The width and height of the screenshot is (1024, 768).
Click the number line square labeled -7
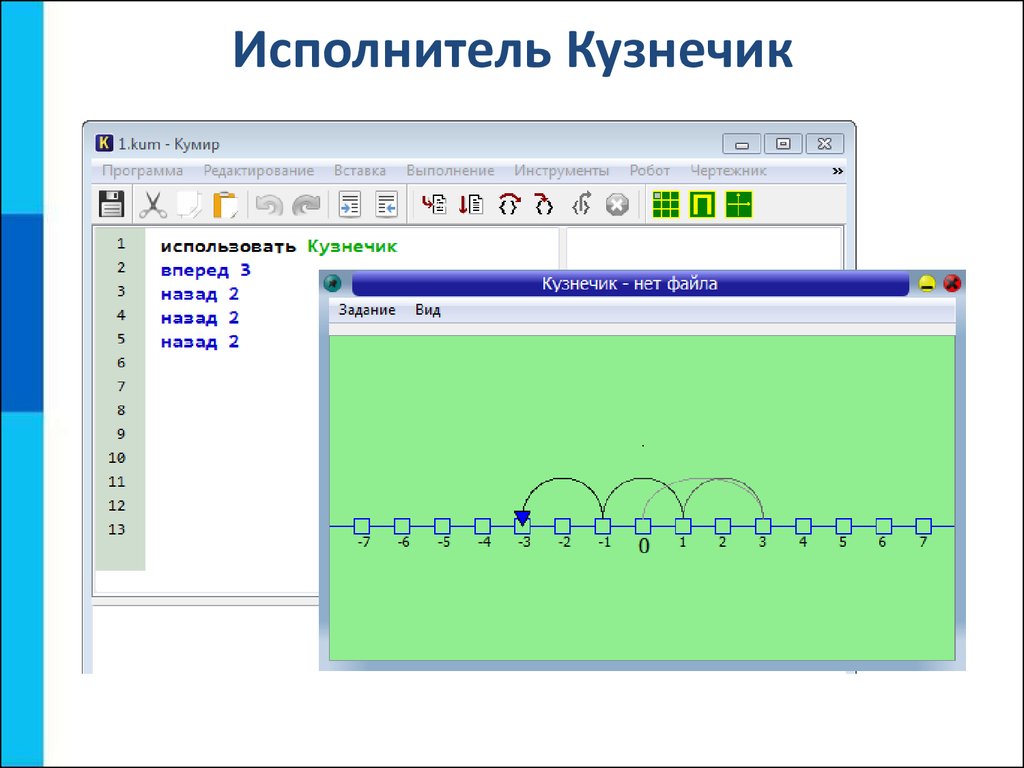pos(362,526)
